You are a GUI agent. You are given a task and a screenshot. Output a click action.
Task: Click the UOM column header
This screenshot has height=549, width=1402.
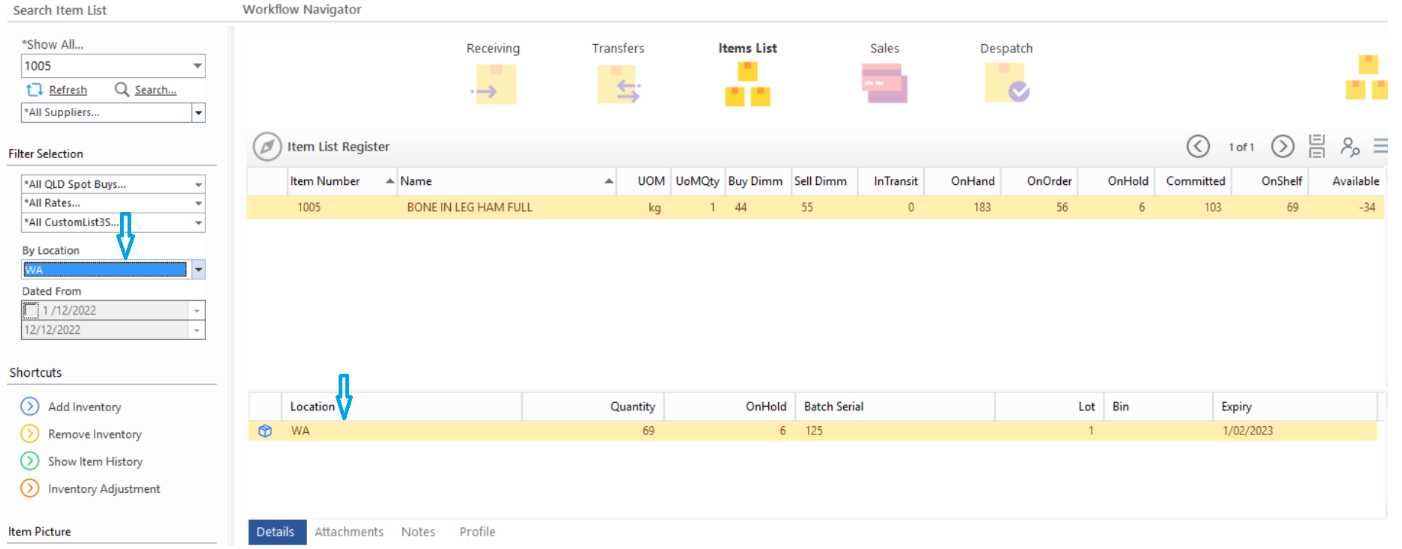pyautogui.click(x=644, y=181)
